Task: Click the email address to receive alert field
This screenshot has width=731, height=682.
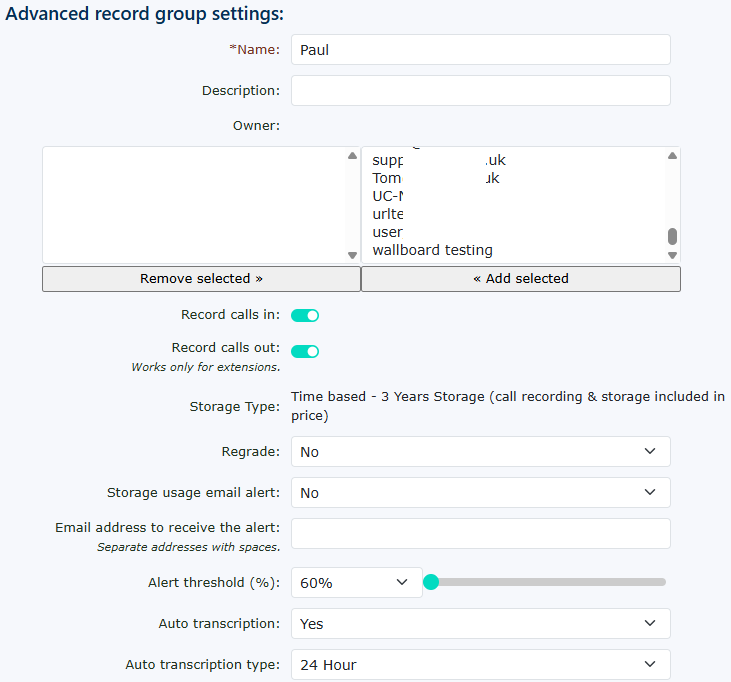Action: [480, 534]
